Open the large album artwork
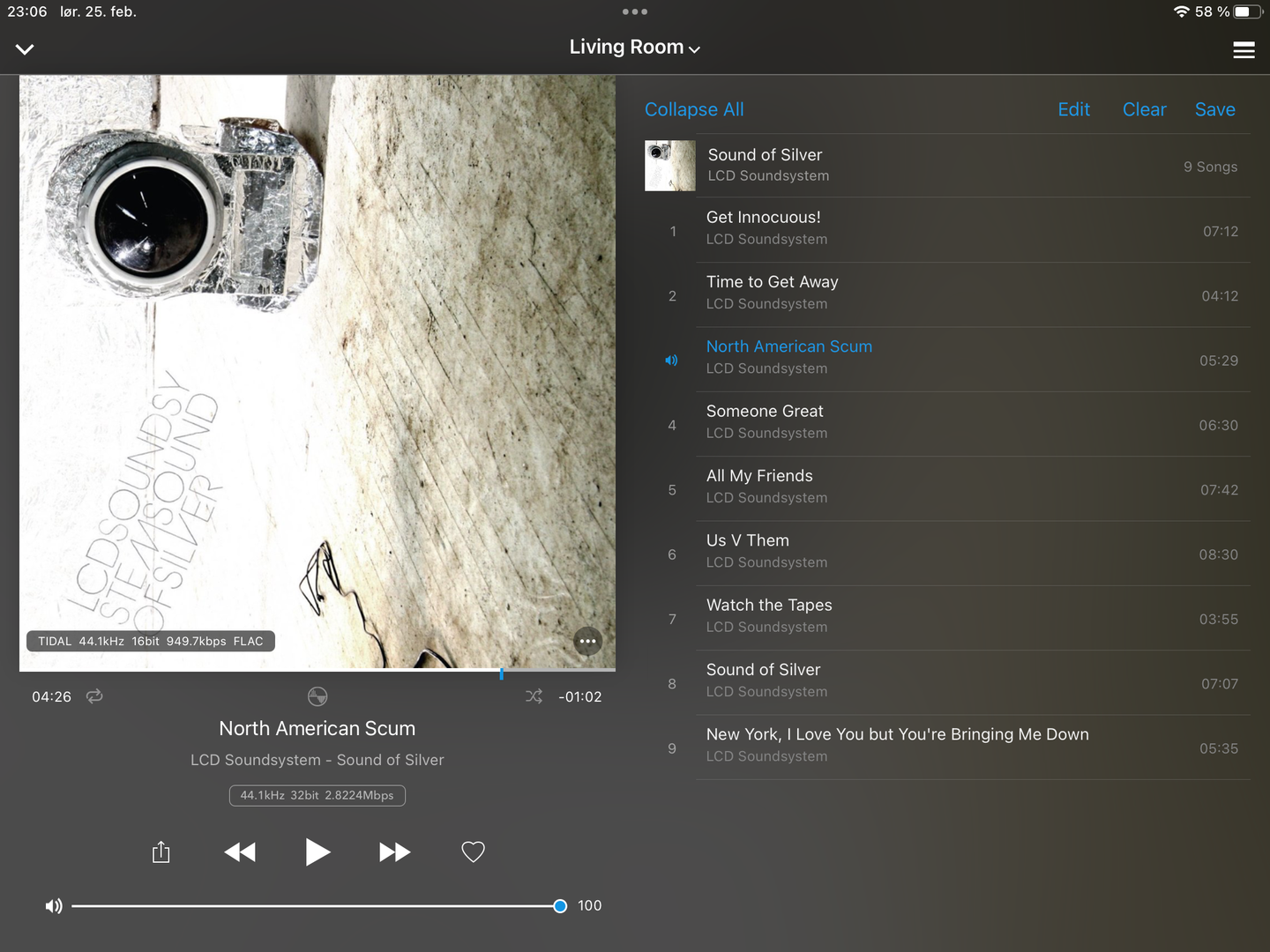This screenshot has height=952, width=1270. click(x=317, y=372)
